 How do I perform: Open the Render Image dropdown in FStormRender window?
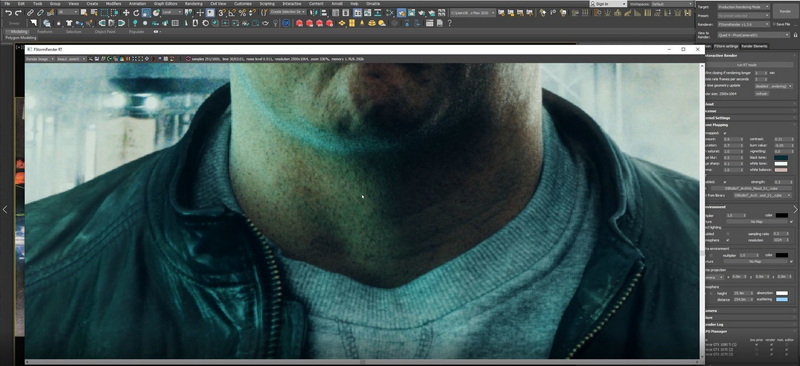pyautogui.click(x=40, y=59)
